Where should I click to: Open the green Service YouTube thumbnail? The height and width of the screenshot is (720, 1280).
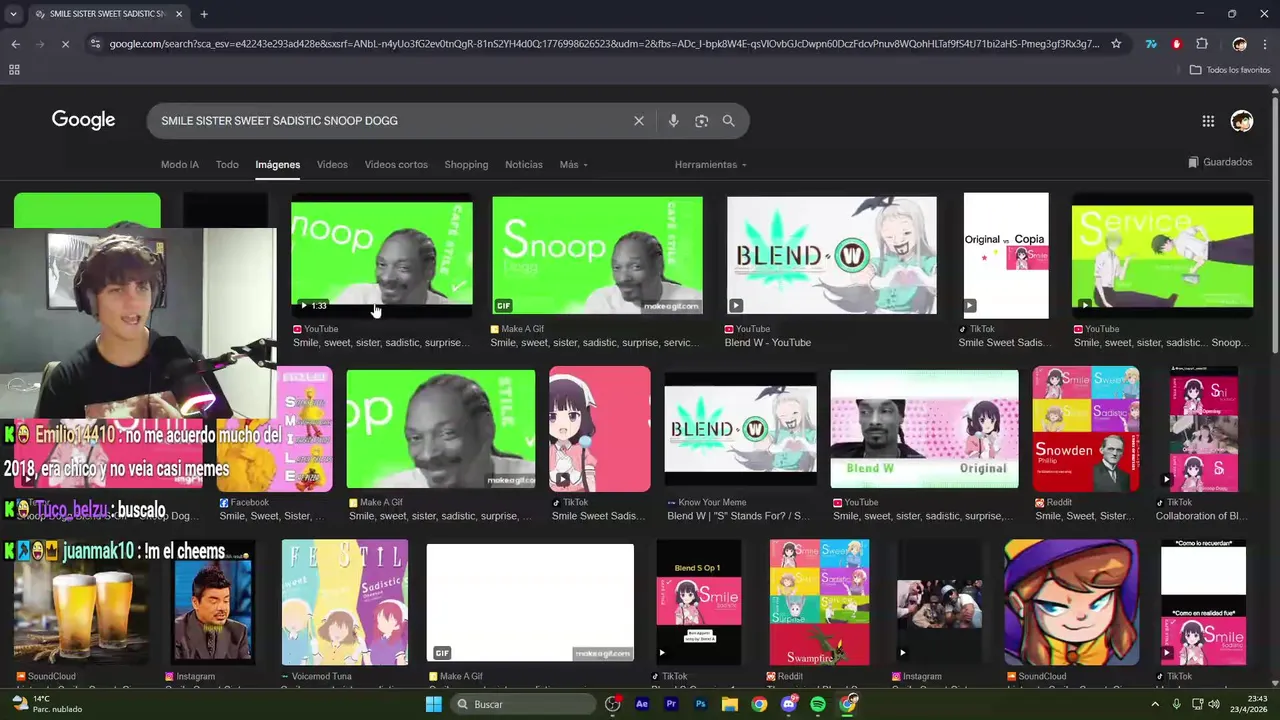[x=1162, y=255]
